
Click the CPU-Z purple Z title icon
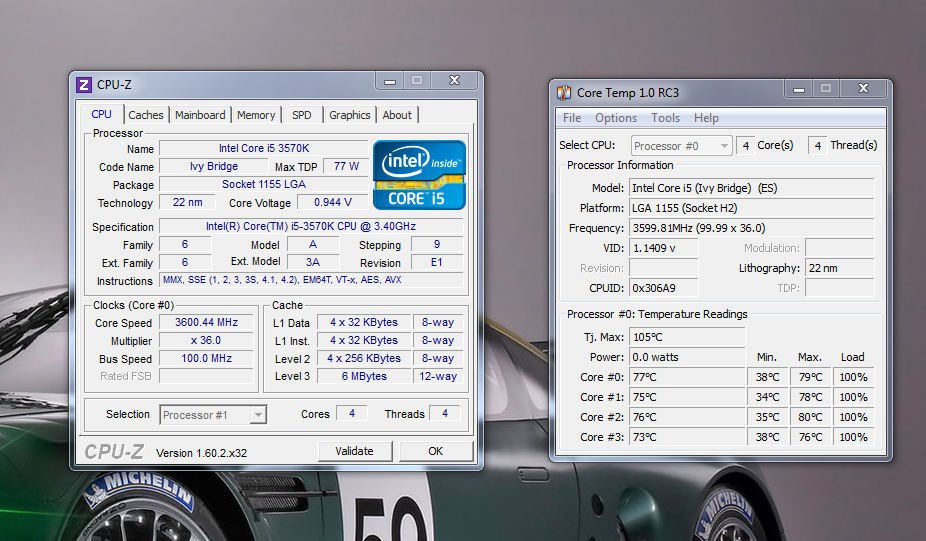click(x=84, y=85)
